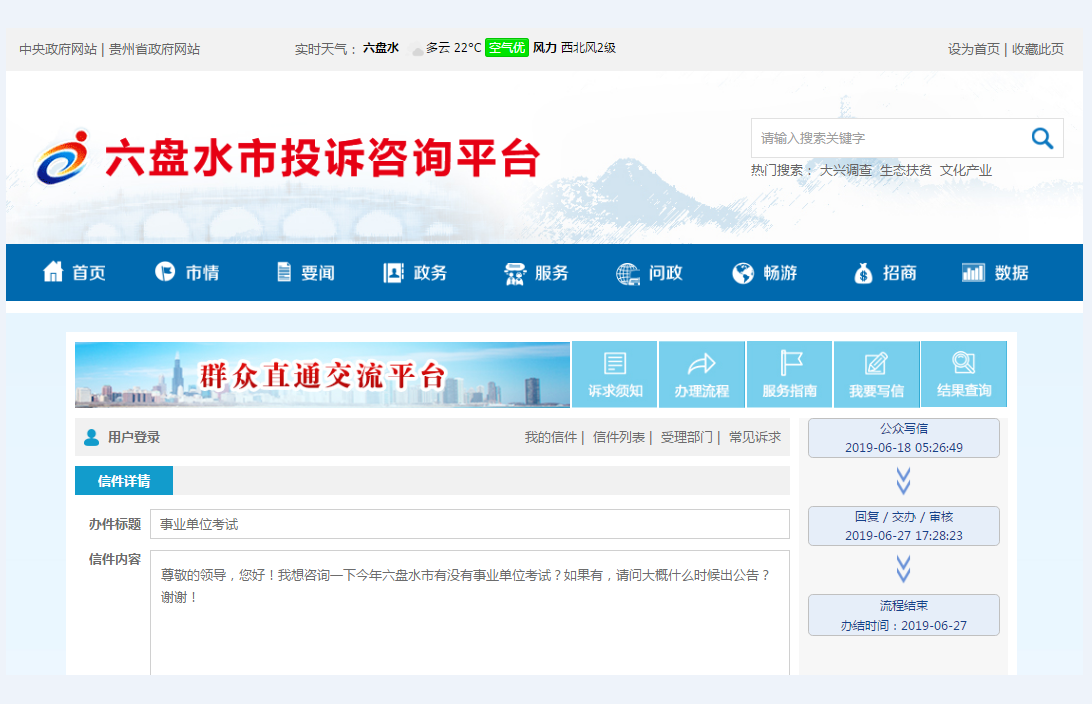Open the 我的信件 link
This screenshot has height=704, width=1092.
pyautogui.click(x=551, y=437)
